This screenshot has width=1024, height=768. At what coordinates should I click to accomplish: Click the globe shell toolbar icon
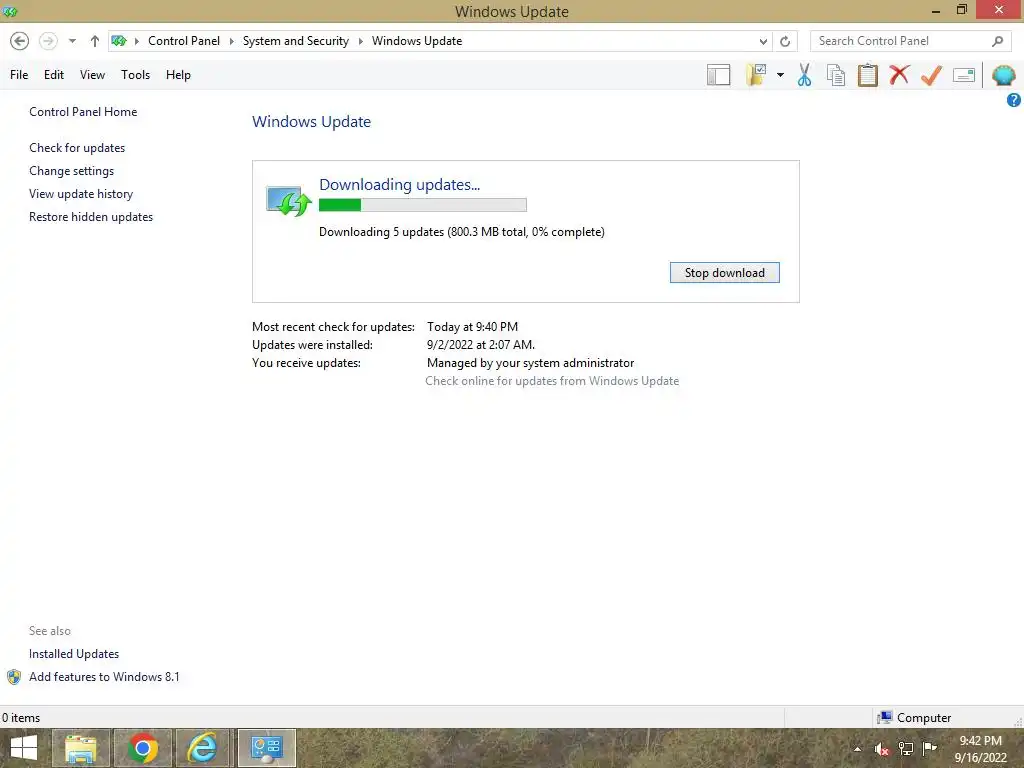[x=1003, y=75]
